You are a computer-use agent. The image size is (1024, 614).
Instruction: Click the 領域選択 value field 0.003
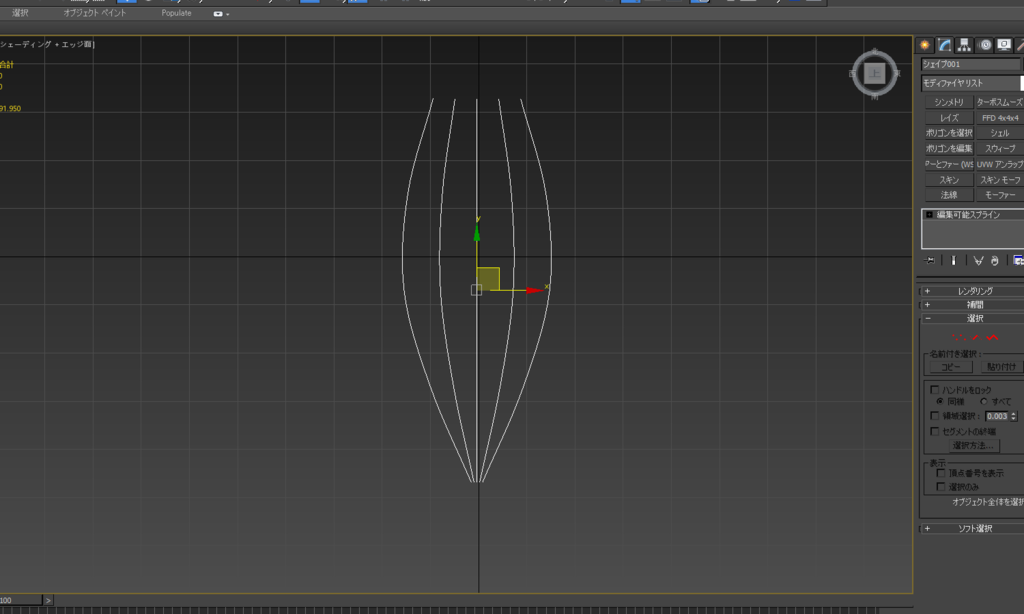tap(997, 416)
